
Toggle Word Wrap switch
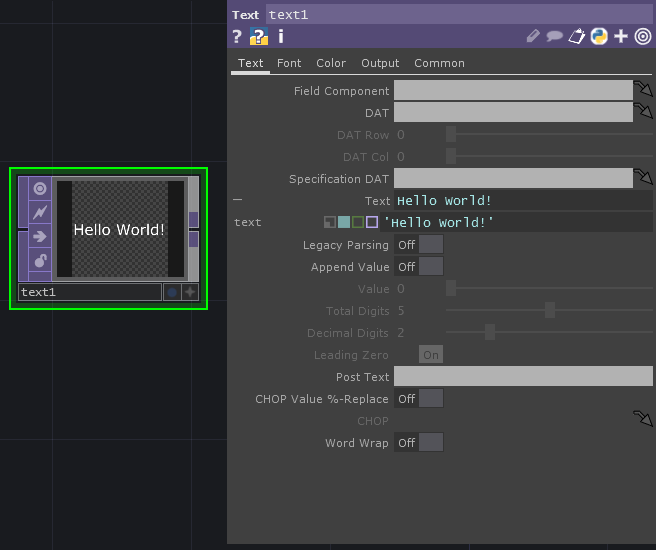pos(418,443)
